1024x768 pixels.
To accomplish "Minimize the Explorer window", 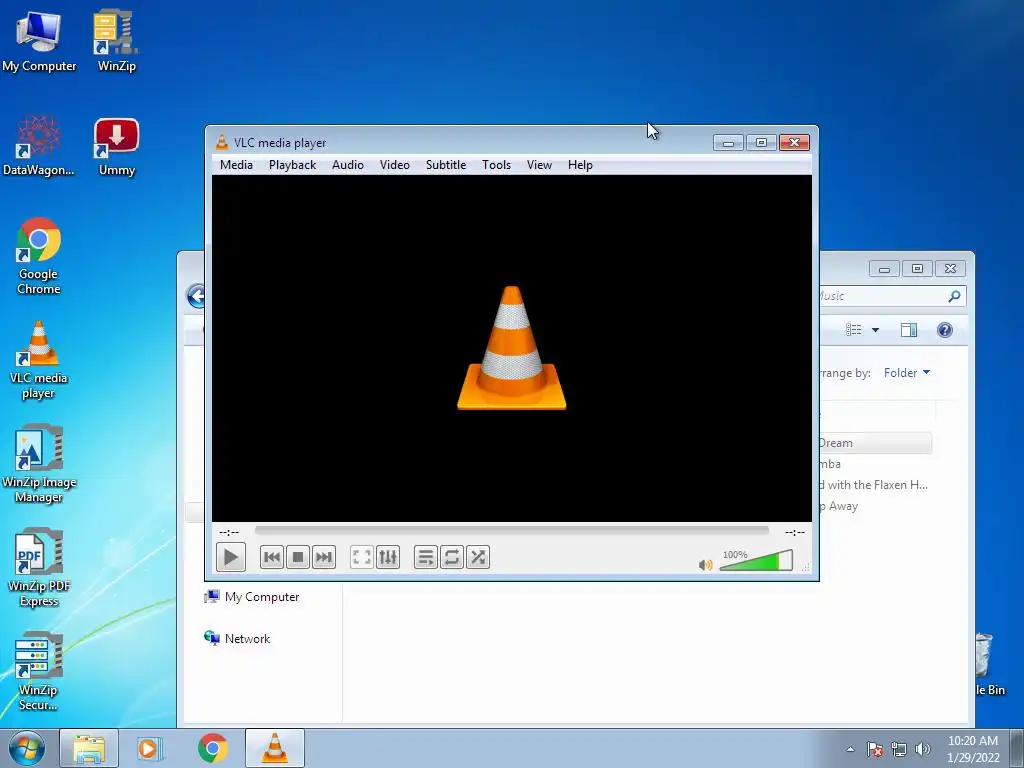I will (884, 268).
